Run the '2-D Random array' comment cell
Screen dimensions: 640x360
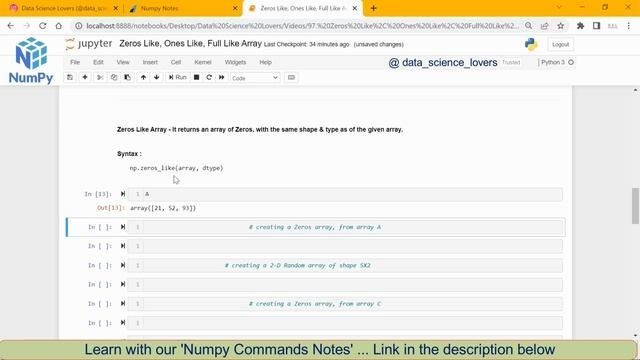click(x=123, y=265)
